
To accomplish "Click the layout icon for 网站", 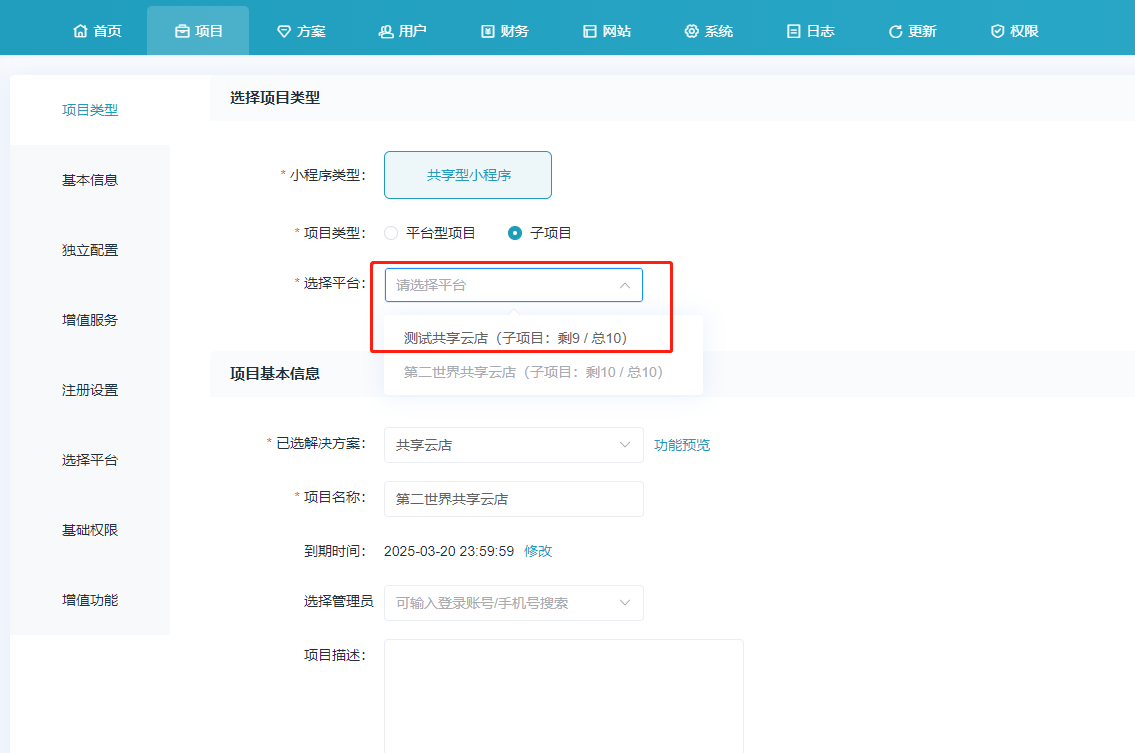I will (x=590, y=31).
